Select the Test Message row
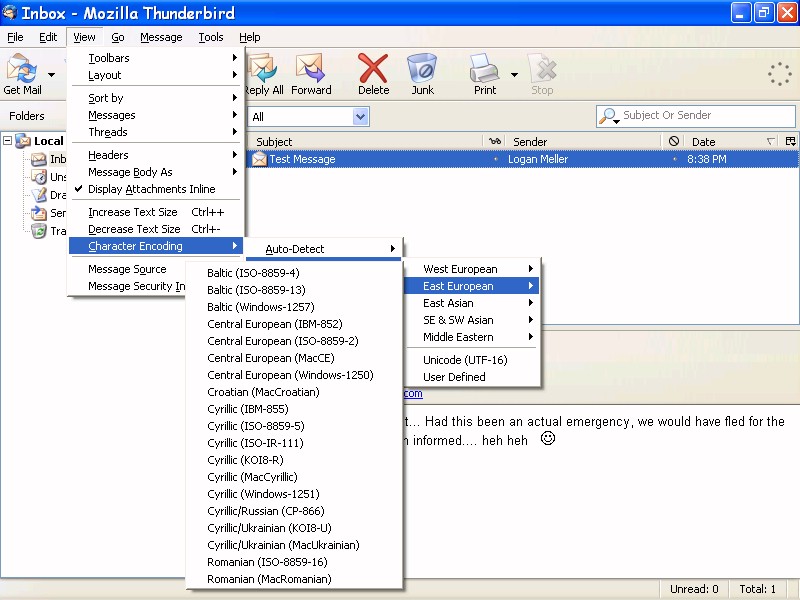 point(522,159)
